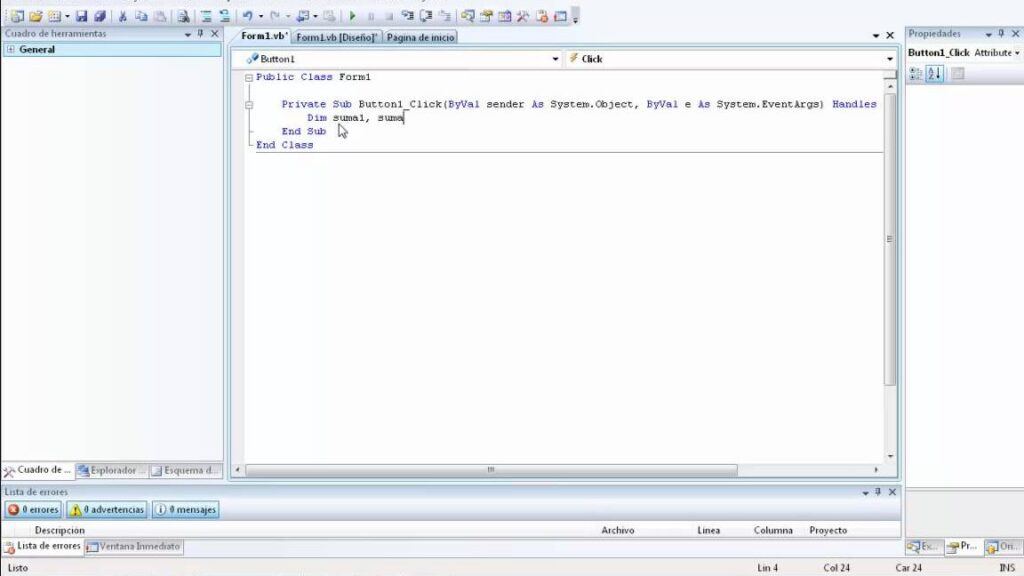The image size is (1024, 576).
Task: Select the Explorador bottom tab
Action: [x=110, y=470]
